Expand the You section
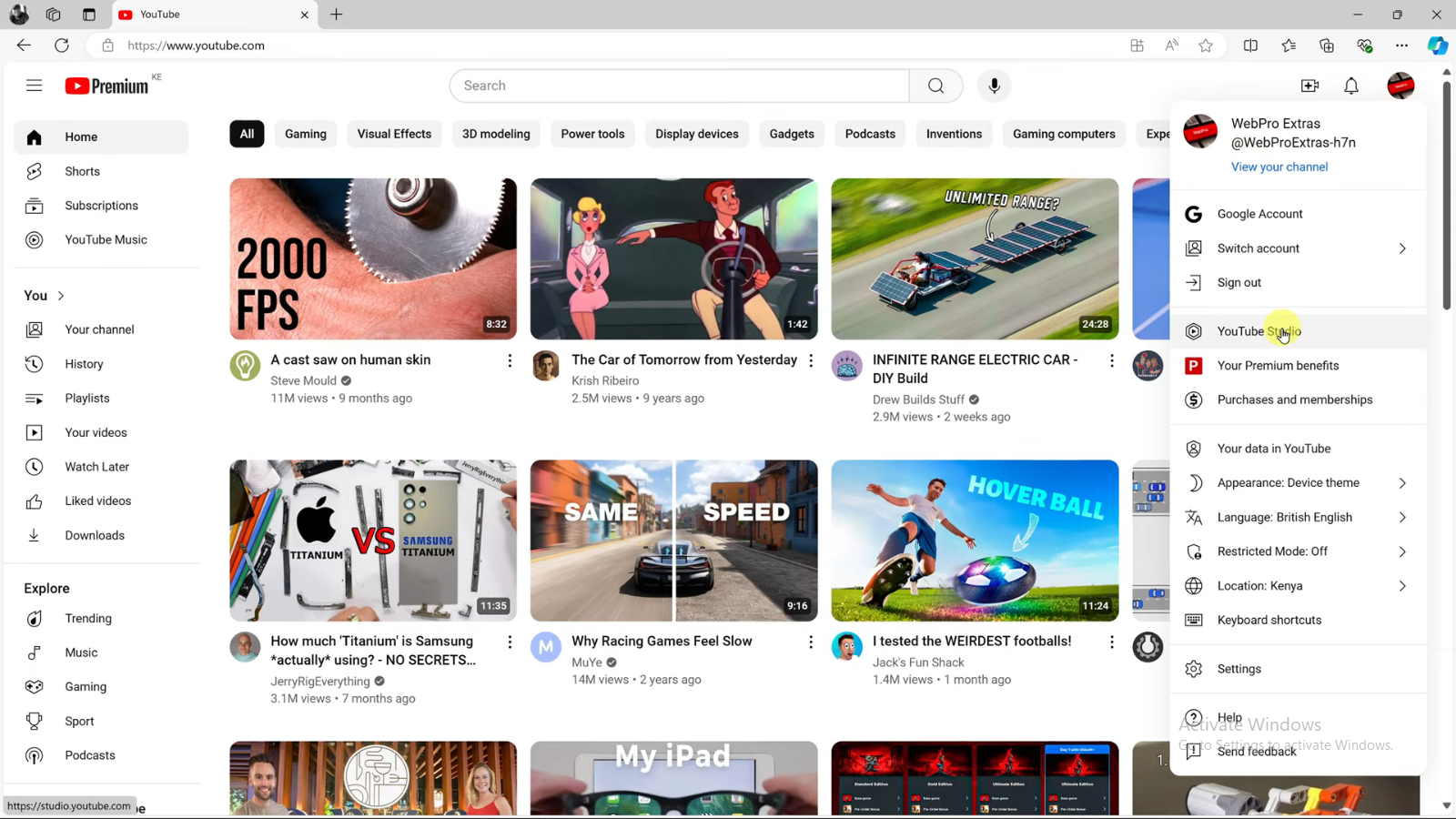Screen dimensions: 1456x819 [x=45, y=296]
